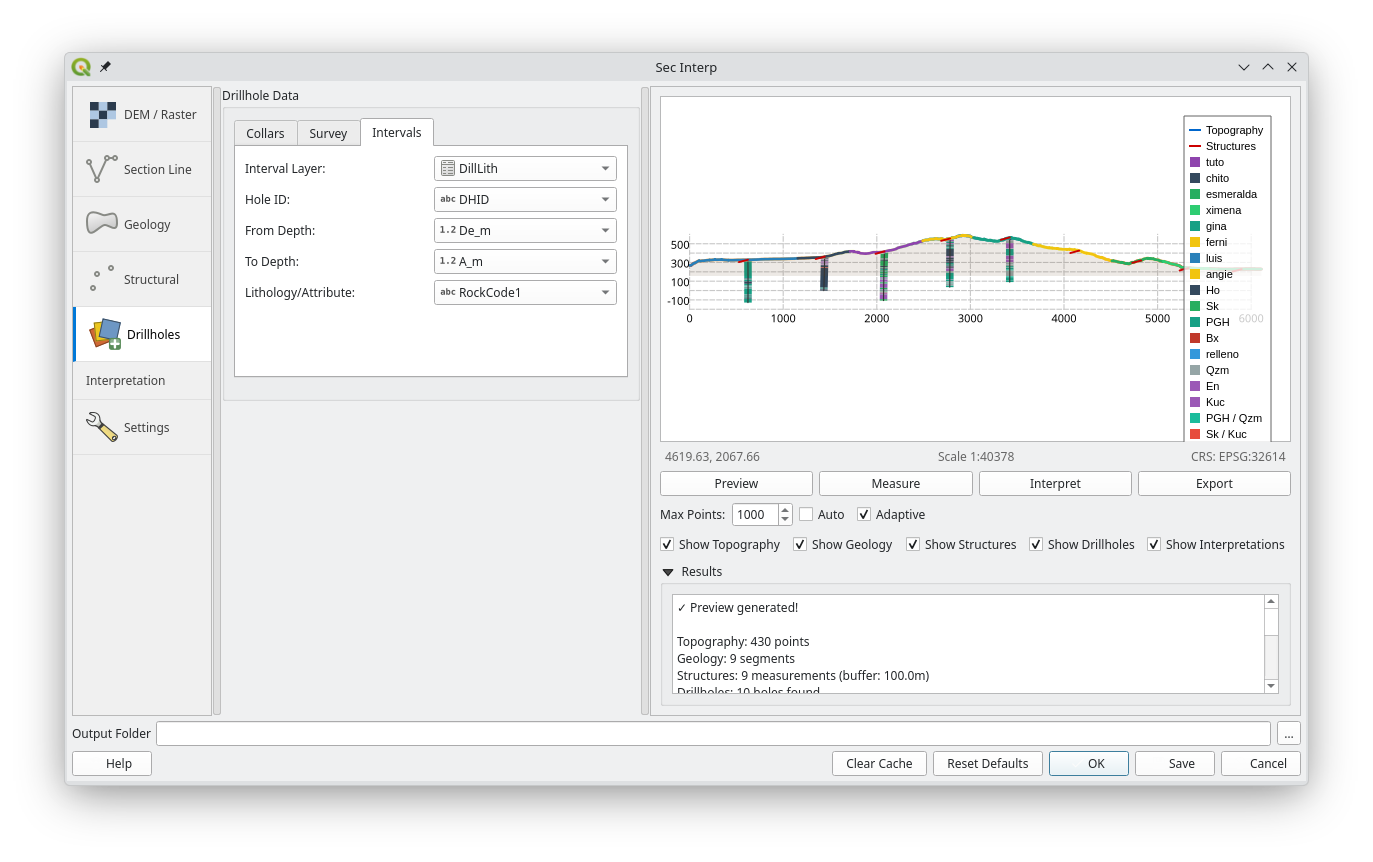Click the Interpret button
Screen dimensions: 1373x862
pyautogui.click(x=1054, y=483)
